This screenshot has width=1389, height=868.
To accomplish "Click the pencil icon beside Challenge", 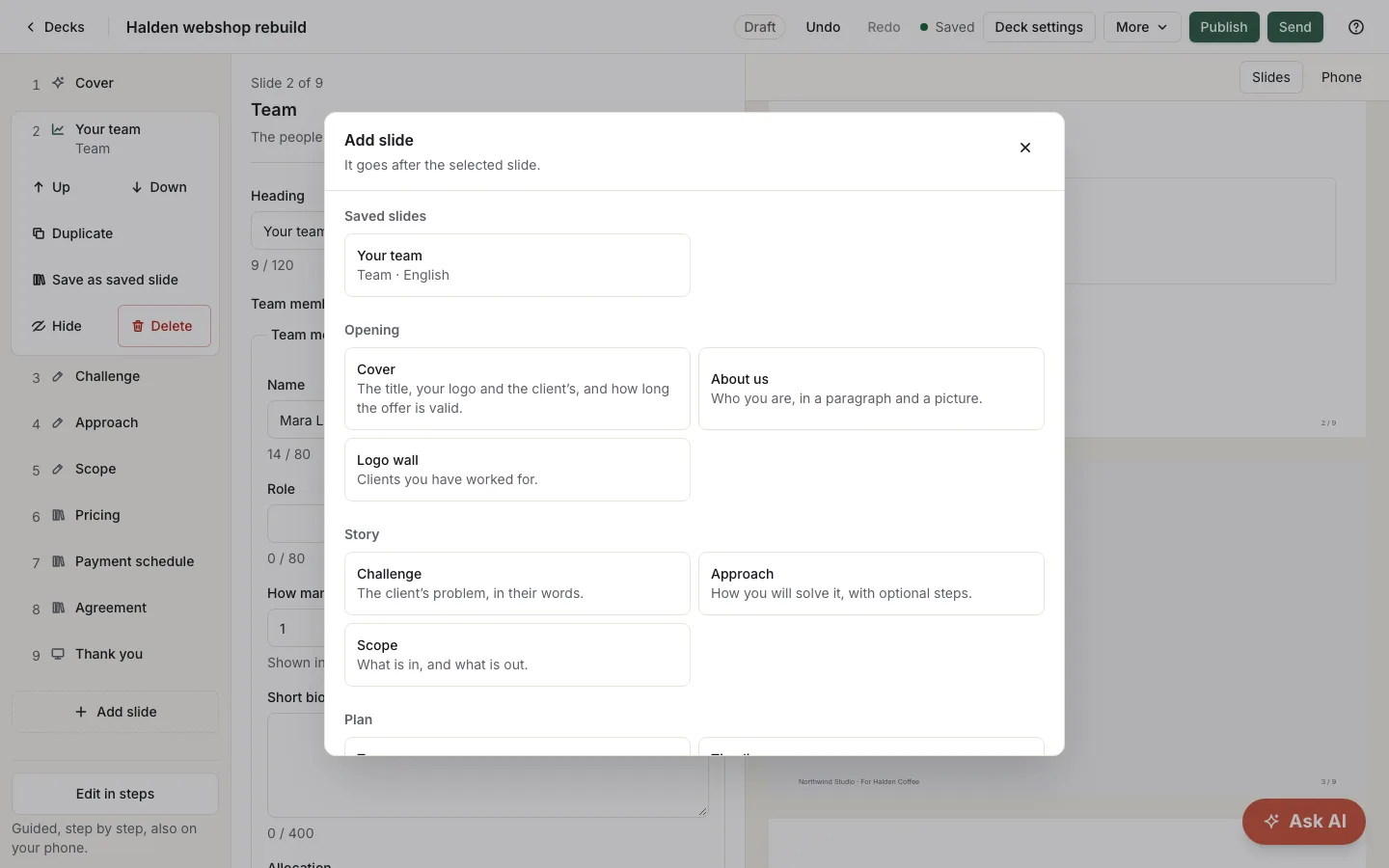I will pos(58,376).
